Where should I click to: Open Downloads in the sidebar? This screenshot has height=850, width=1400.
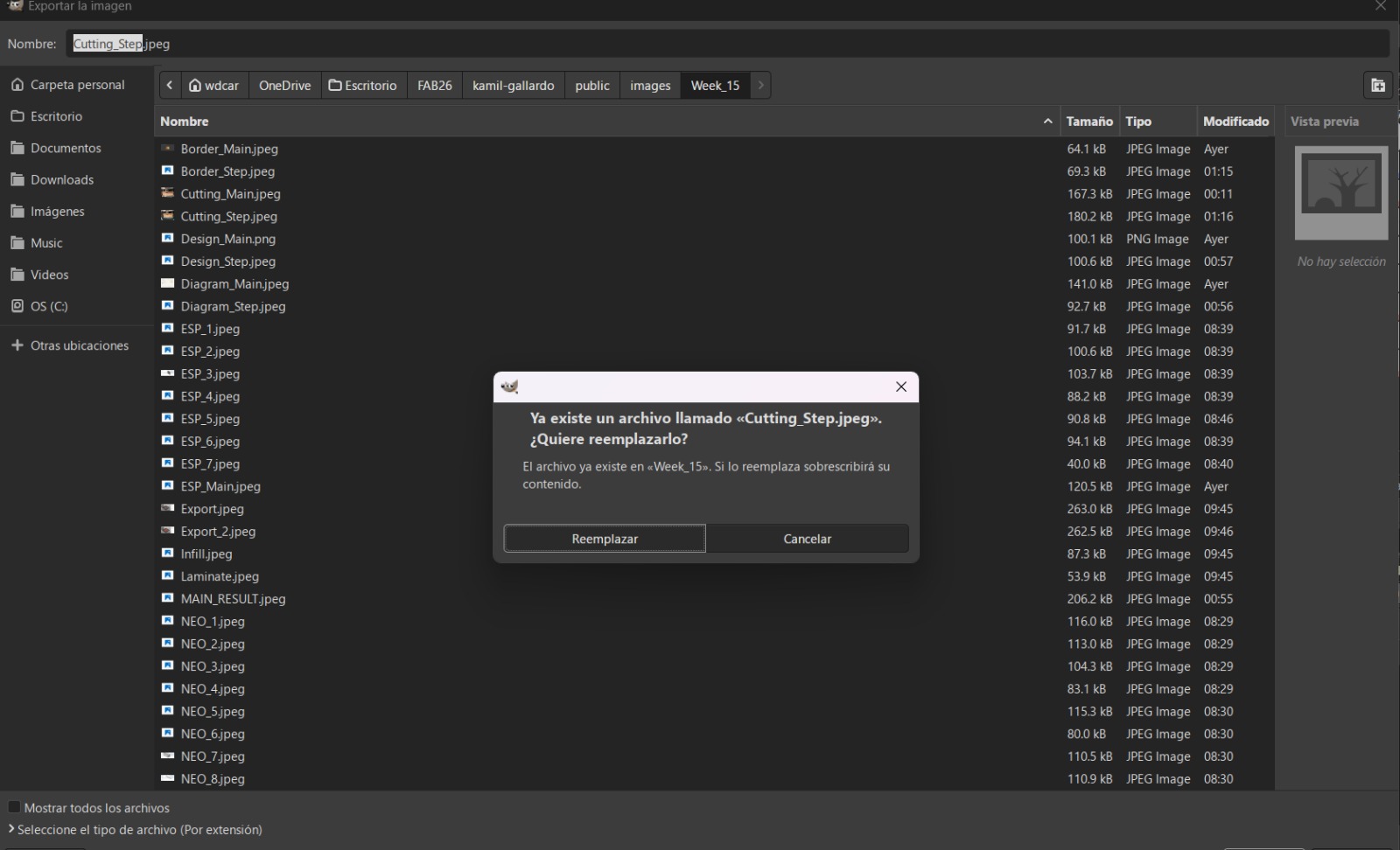(x=77, y=179)
